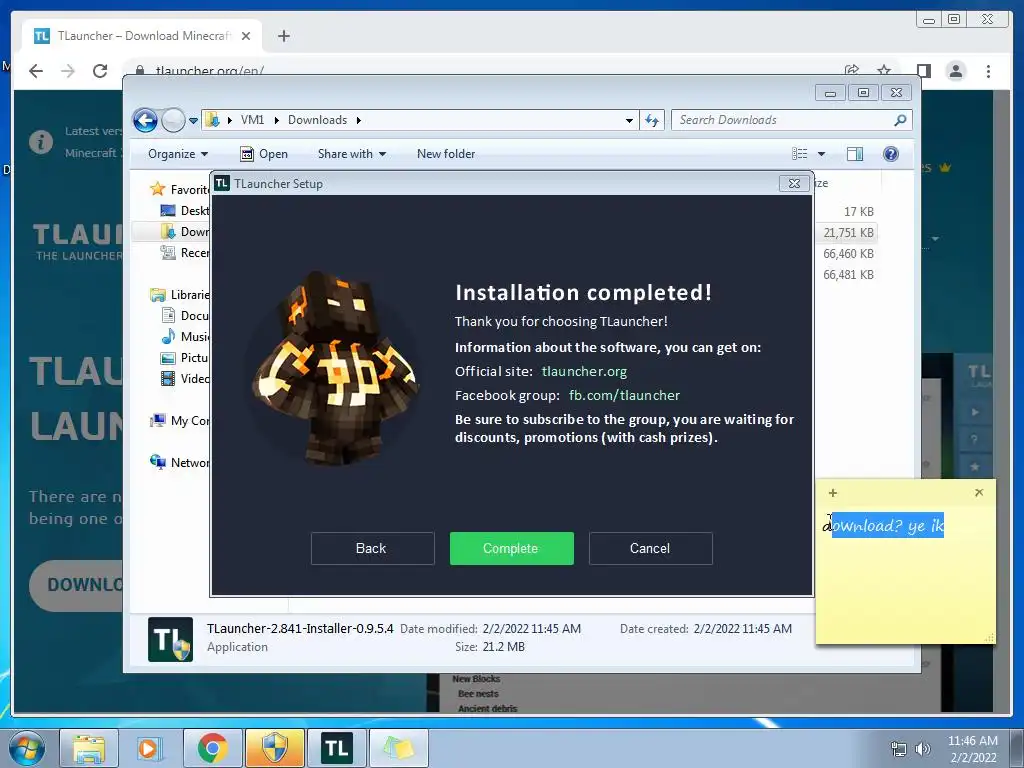Open the volume speaker tray icon
Viewport: 1024px width, 768px height.
tap(923, 749)
